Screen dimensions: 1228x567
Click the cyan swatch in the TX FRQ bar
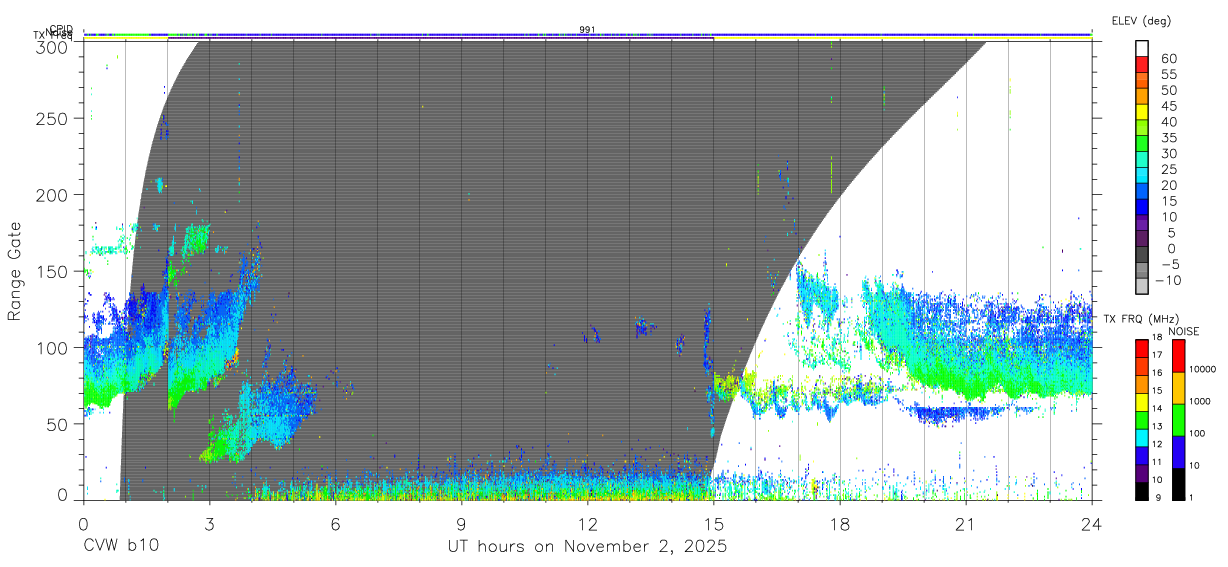(1142, 437)
